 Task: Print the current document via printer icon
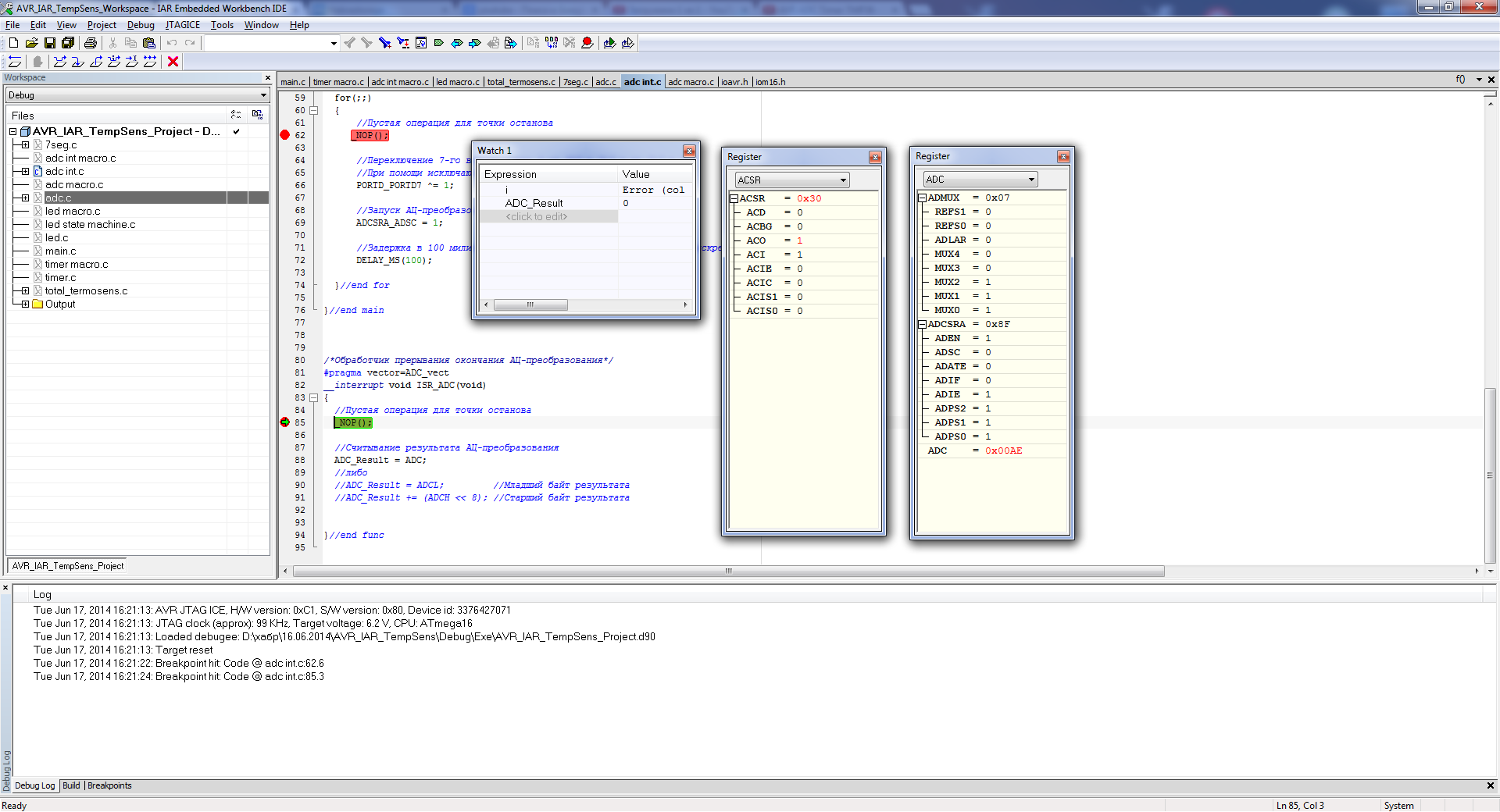(x=91, y=43)
